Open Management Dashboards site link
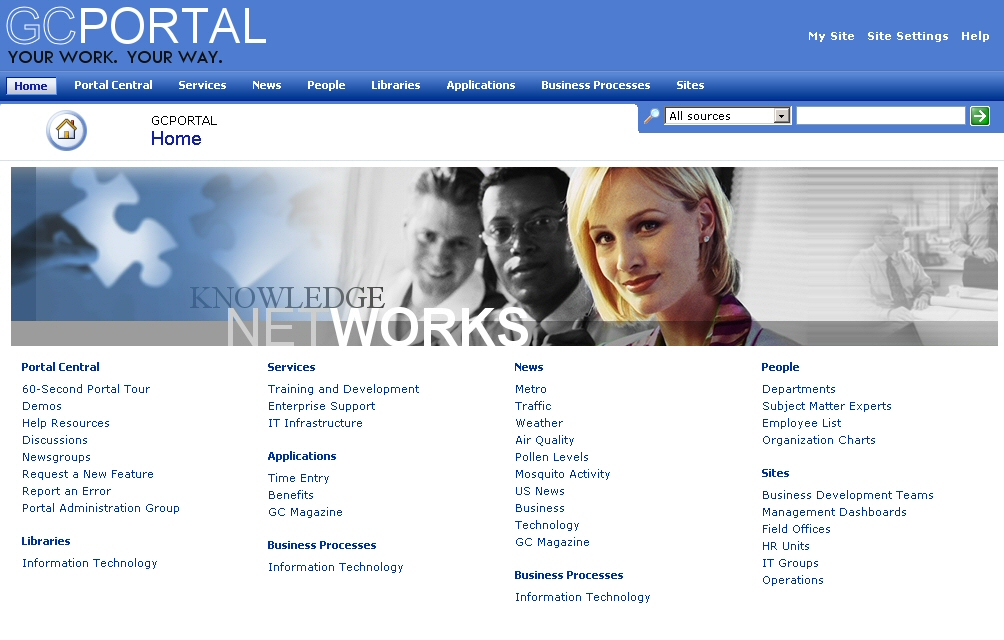This screenshot has height=640, width=1004. [x=834, y=512]
